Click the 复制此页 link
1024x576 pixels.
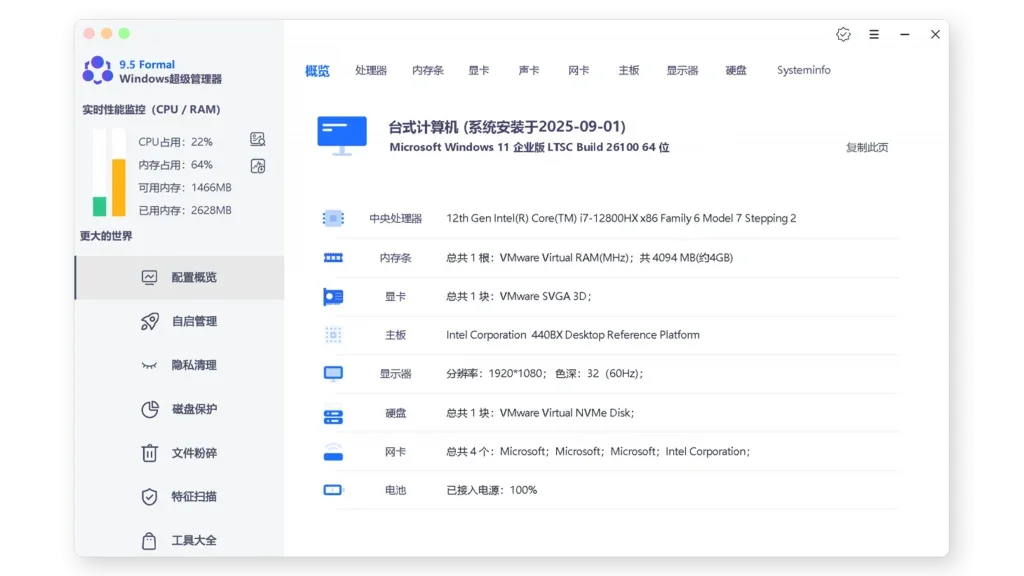point(866,145)
